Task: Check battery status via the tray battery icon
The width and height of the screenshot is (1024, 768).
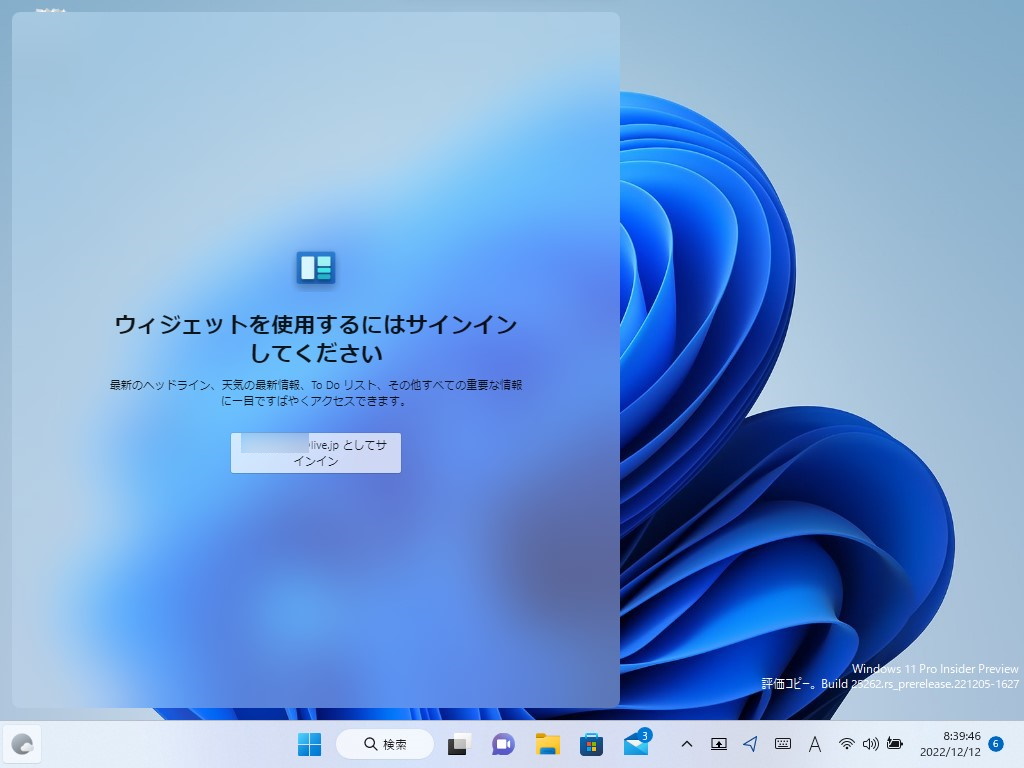Action: 896,744
